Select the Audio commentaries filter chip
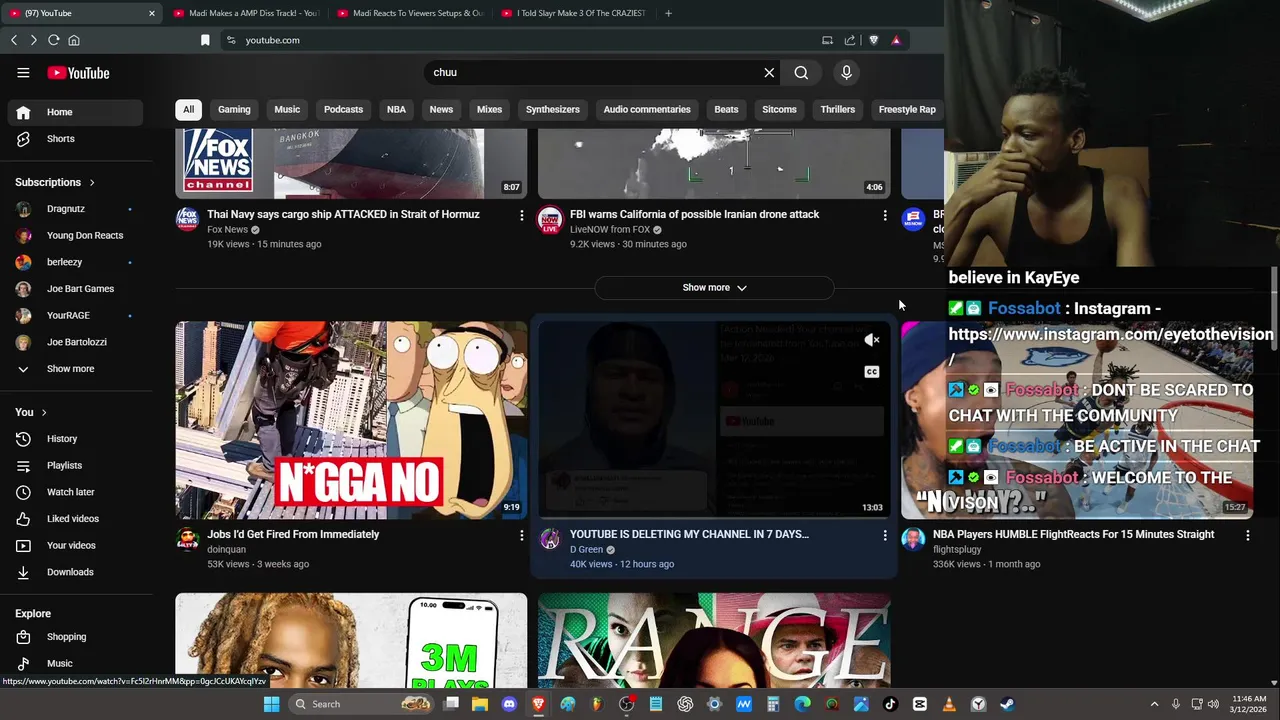Image resolution: width=1280 pixels, height=720 pixels. [x=647, y=110]
